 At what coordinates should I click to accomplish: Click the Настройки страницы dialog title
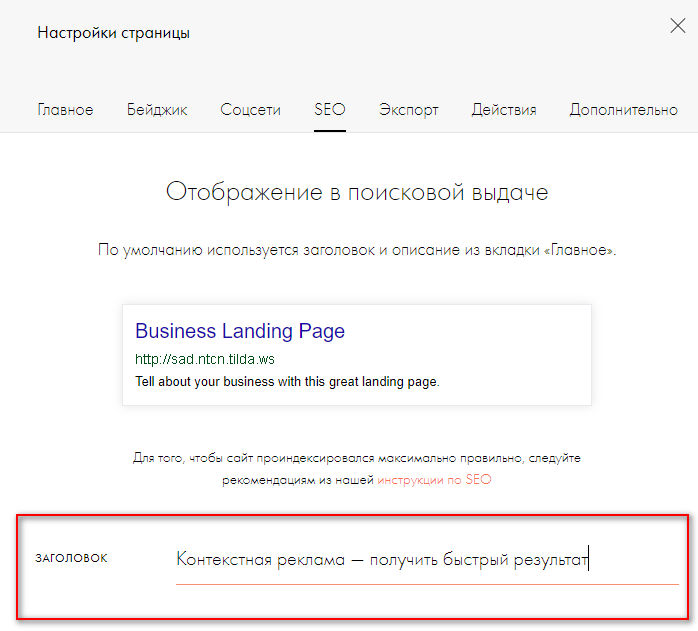(113, 33)
